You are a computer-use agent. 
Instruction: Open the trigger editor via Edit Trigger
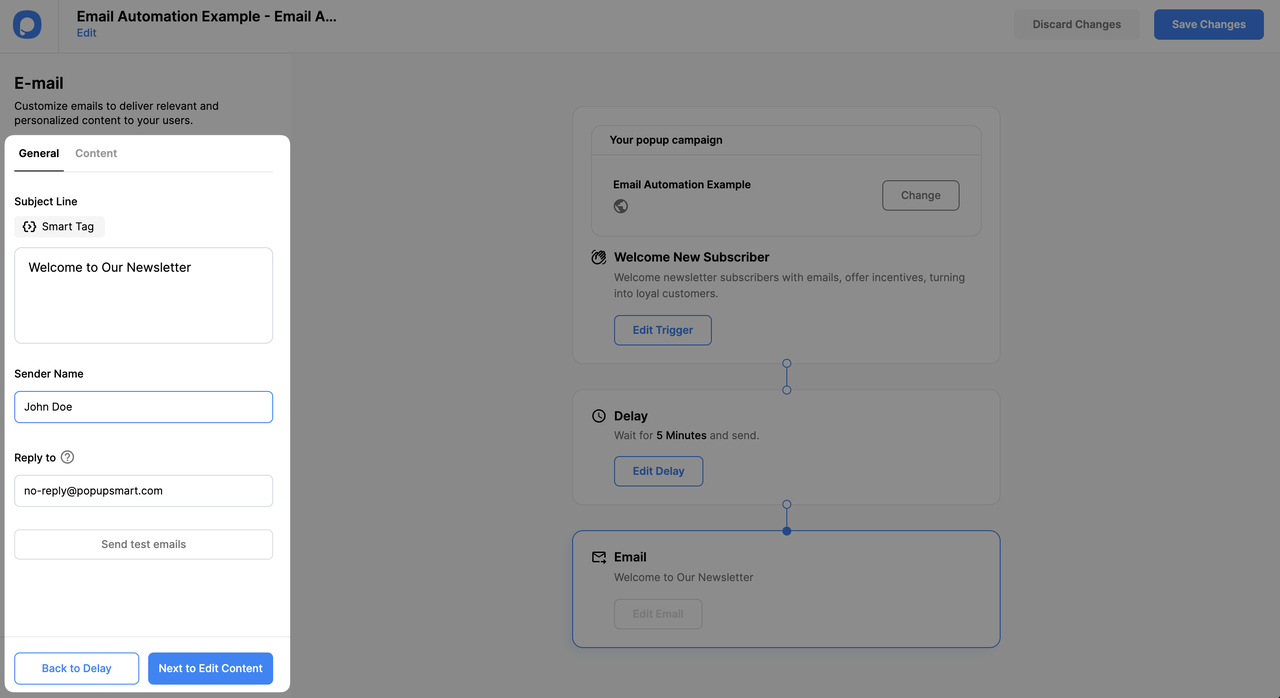pyautogui.click(x=662, y=329)
